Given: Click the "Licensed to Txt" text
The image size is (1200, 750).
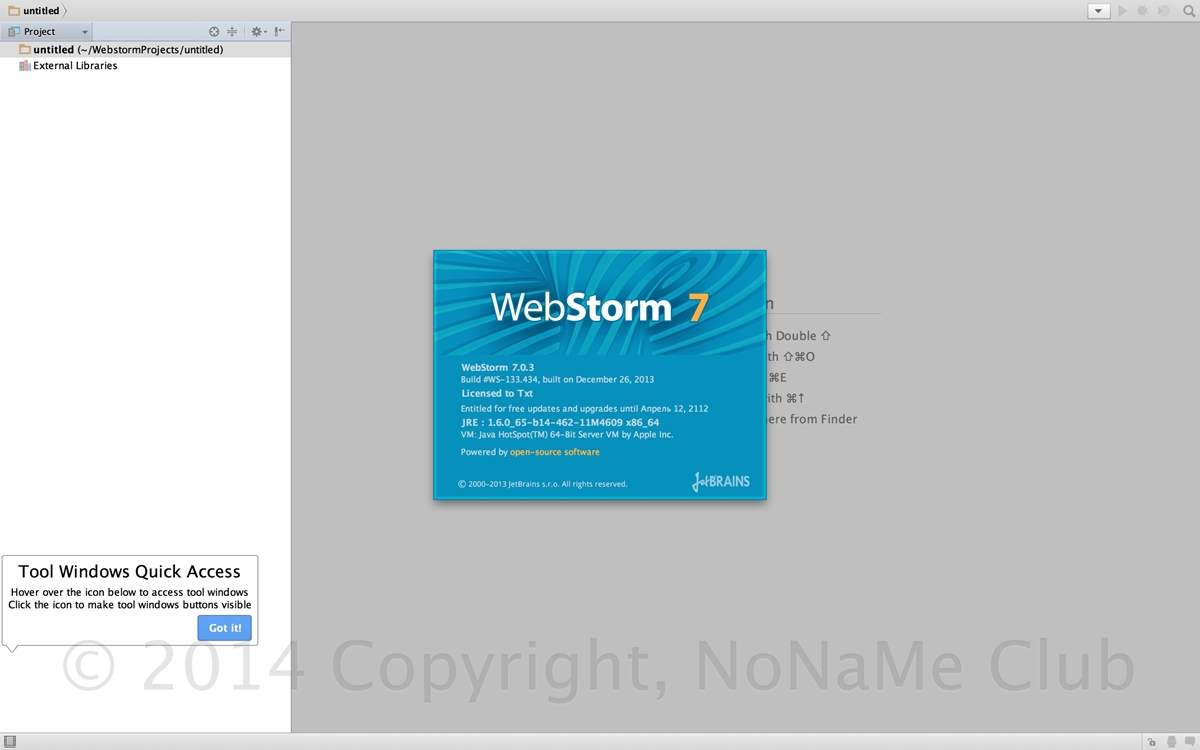Looking at the screenshot, I should coord(497,394).
